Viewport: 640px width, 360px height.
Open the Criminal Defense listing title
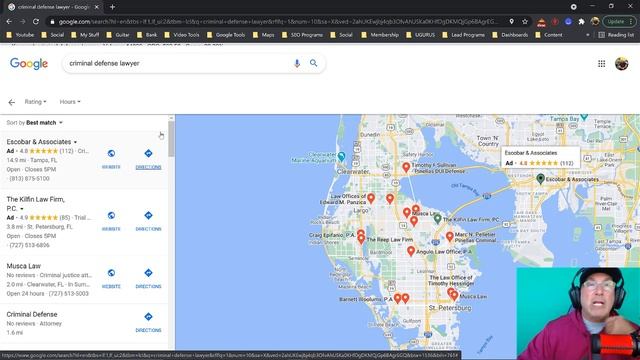(32, 314)
